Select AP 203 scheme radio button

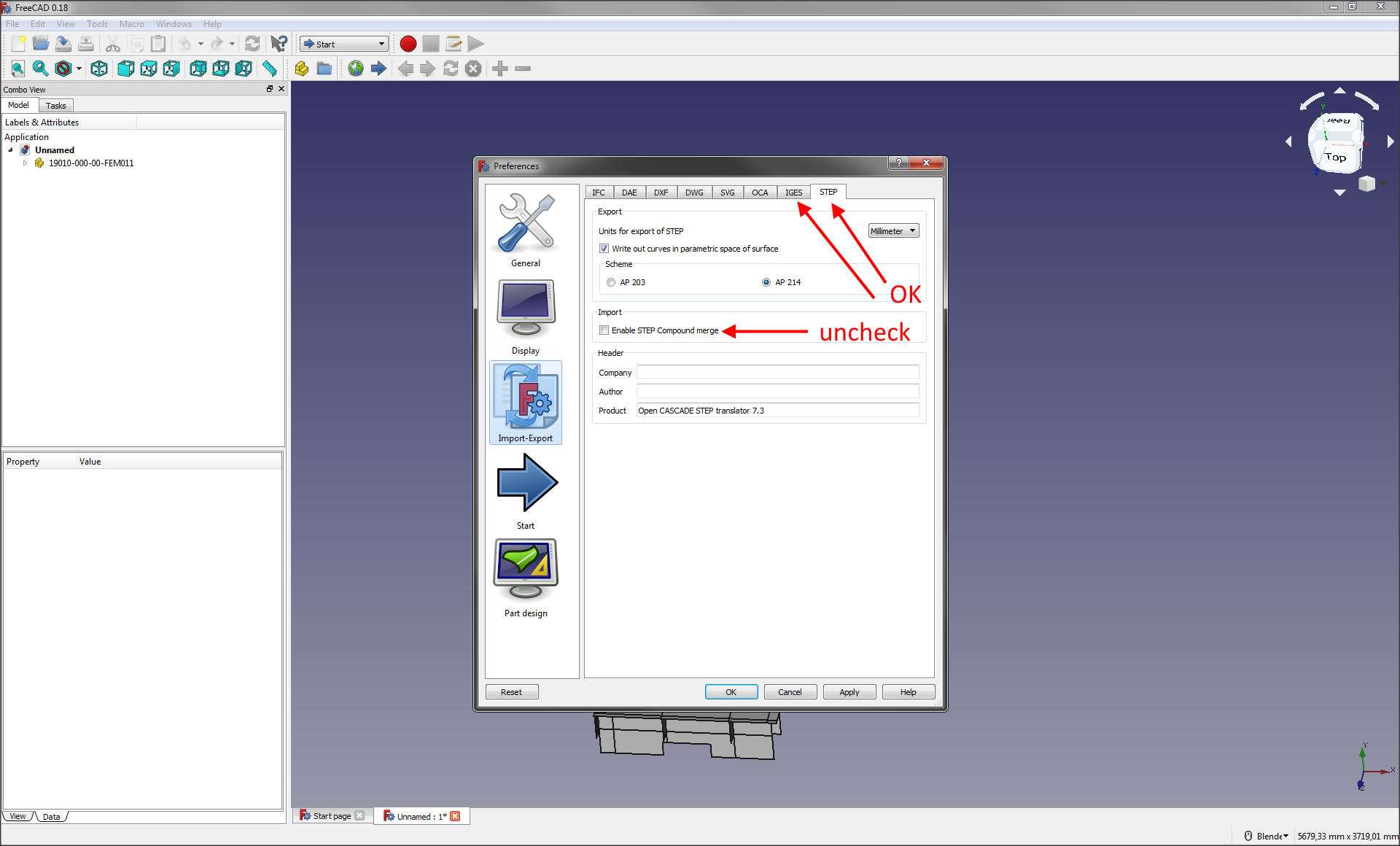[611, 282]
